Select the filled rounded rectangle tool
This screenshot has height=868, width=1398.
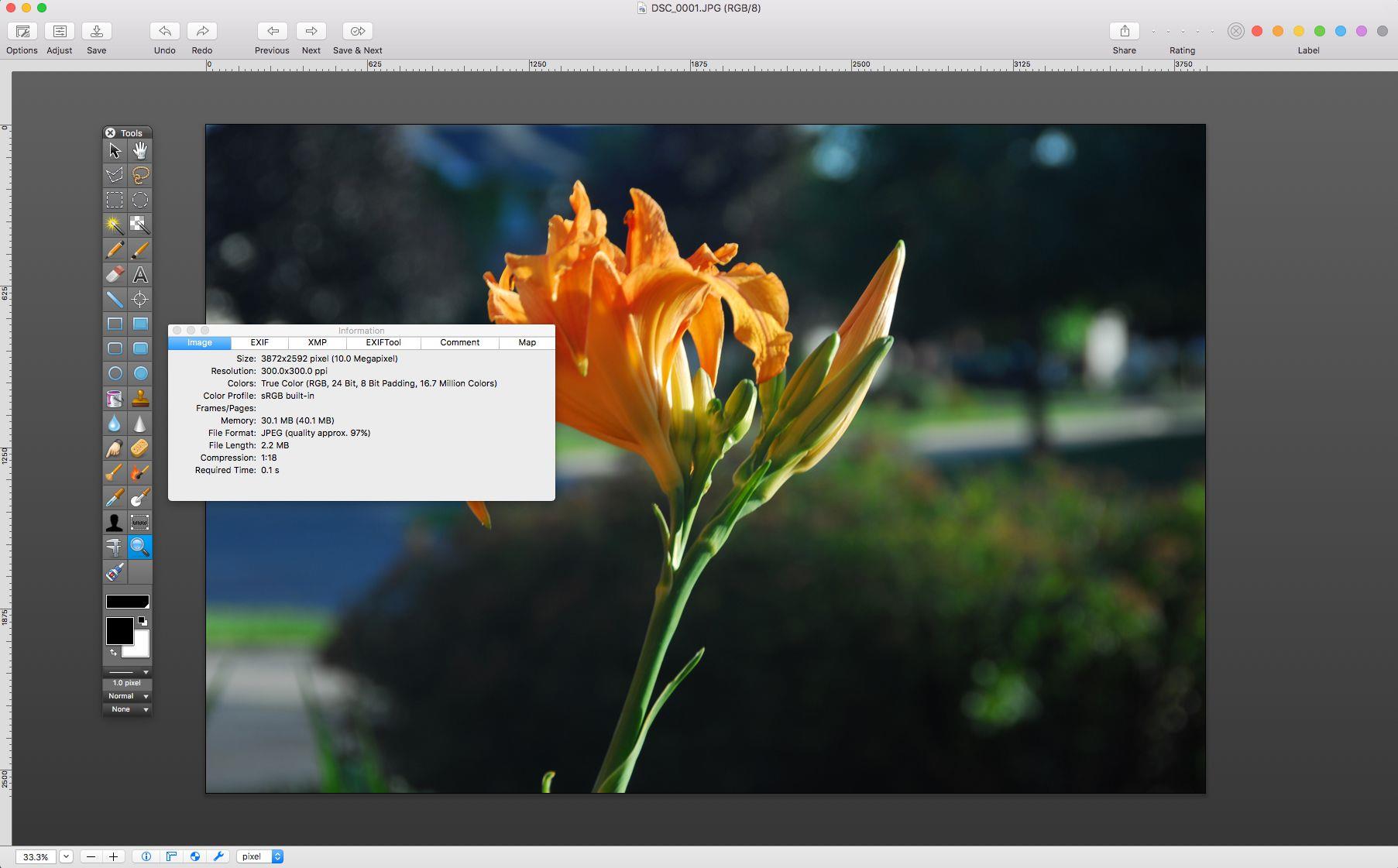click(x=140, y=348)
